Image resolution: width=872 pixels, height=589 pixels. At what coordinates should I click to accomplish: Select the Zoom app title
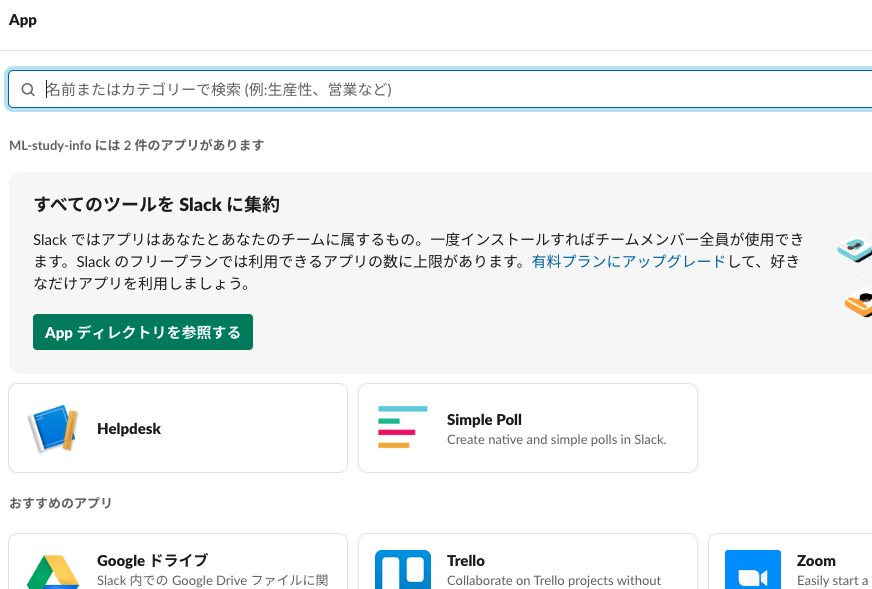point(816,561)
